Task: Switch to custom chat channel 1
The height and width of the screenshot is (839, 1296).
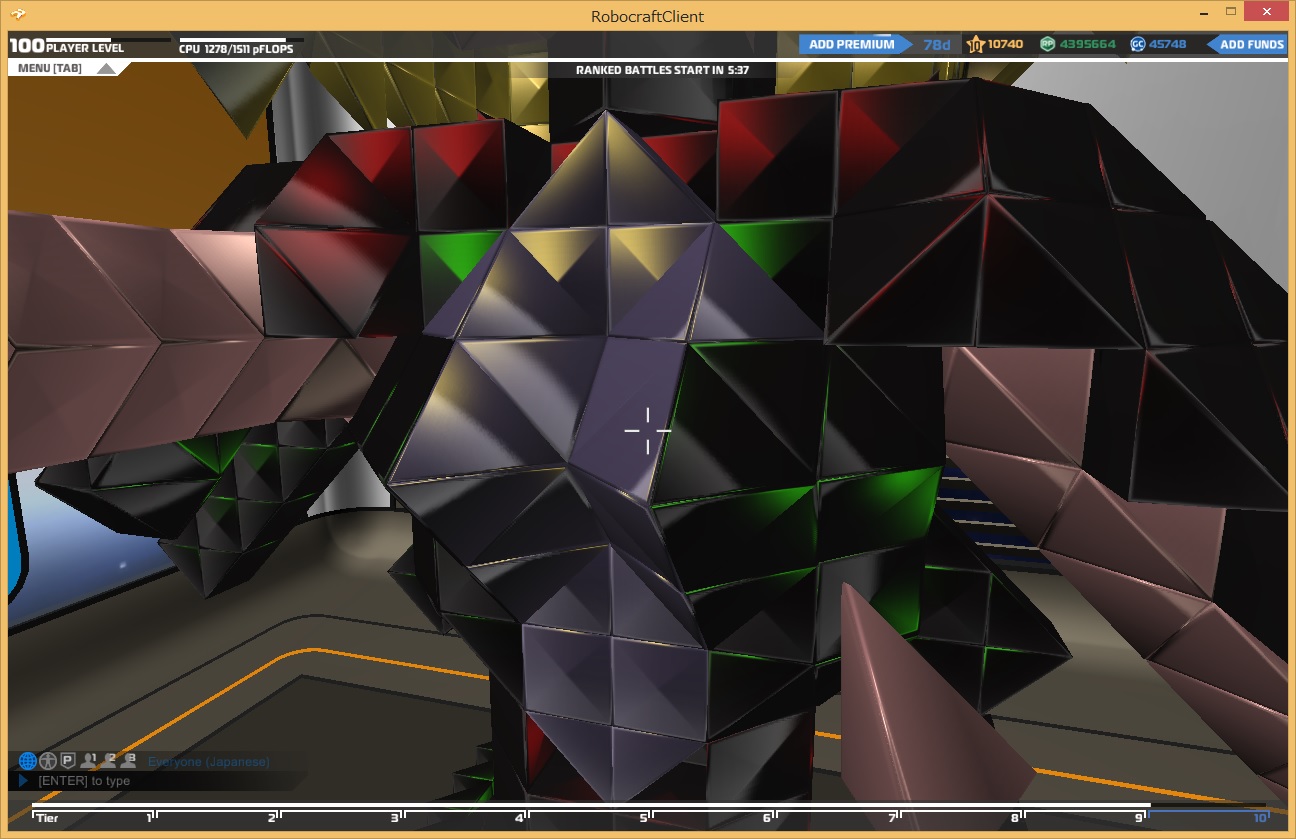Action: (x=89, y=761)
